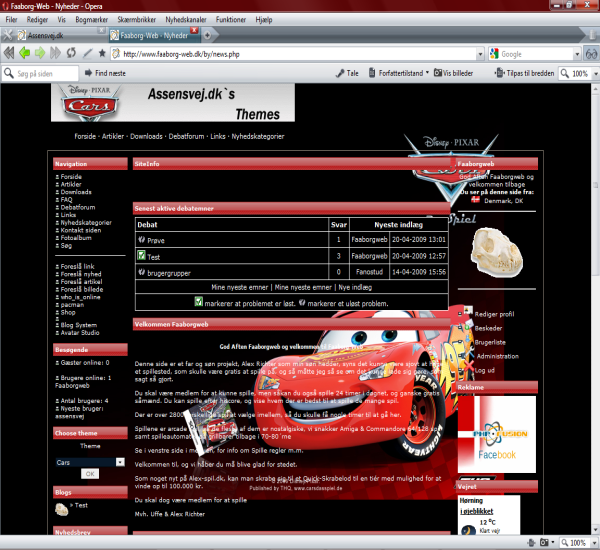Screen dimensions: 600x550
Task: Open Bogmærker menu
Action: 91,20
